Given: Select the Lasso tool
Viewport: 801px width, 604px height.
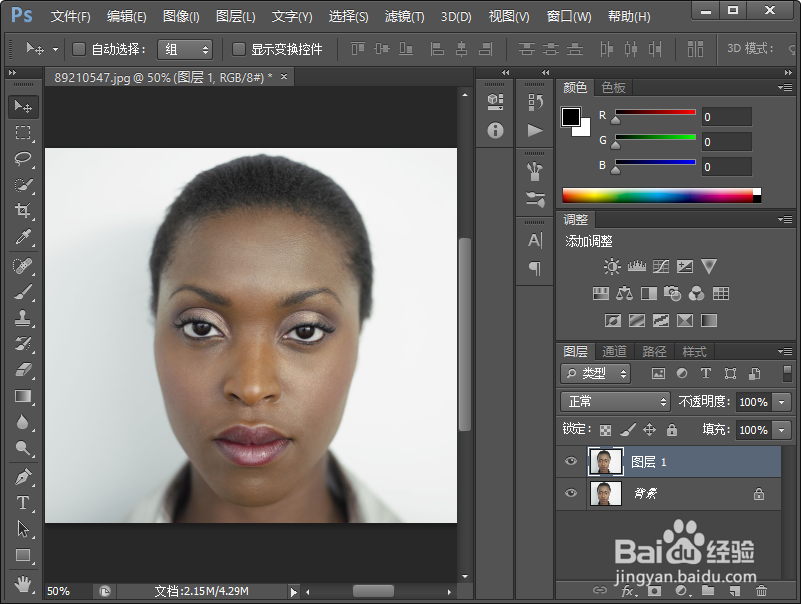Looking at the screenshot, I should click(x=23, y=158).
